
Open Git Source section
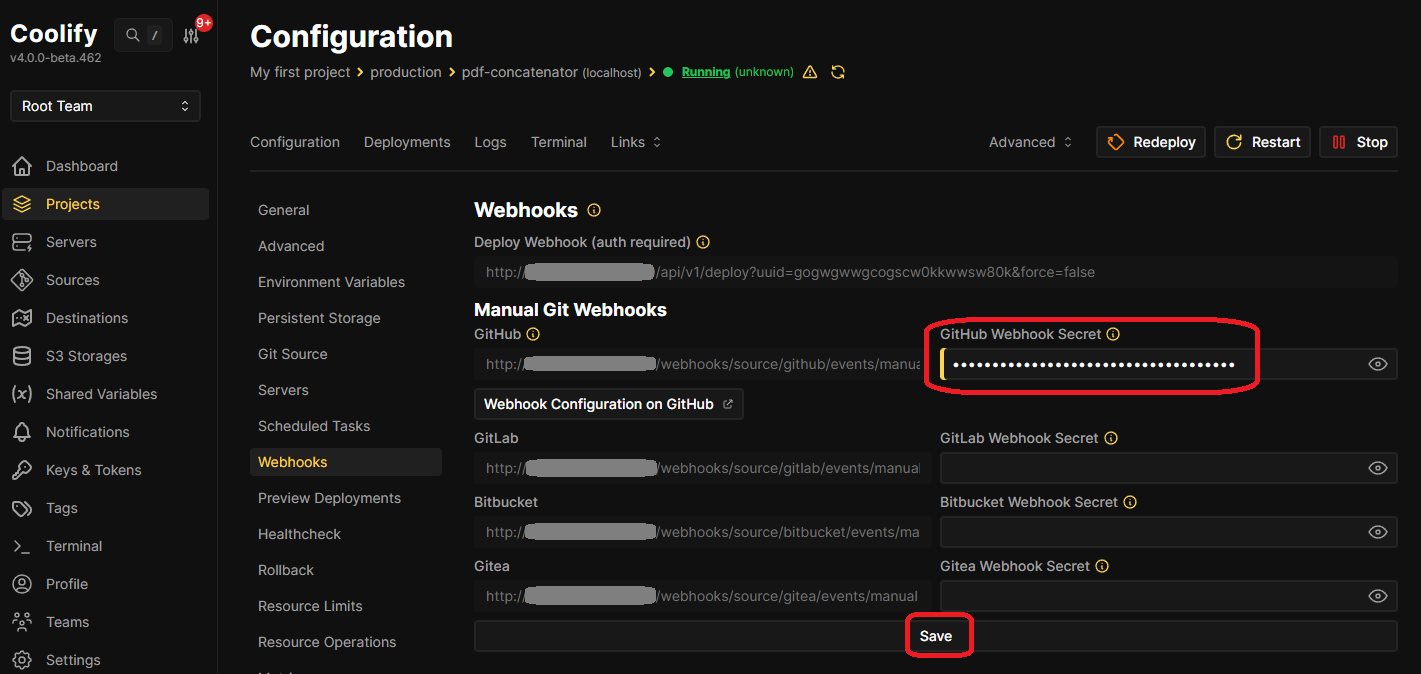(345, 354)
